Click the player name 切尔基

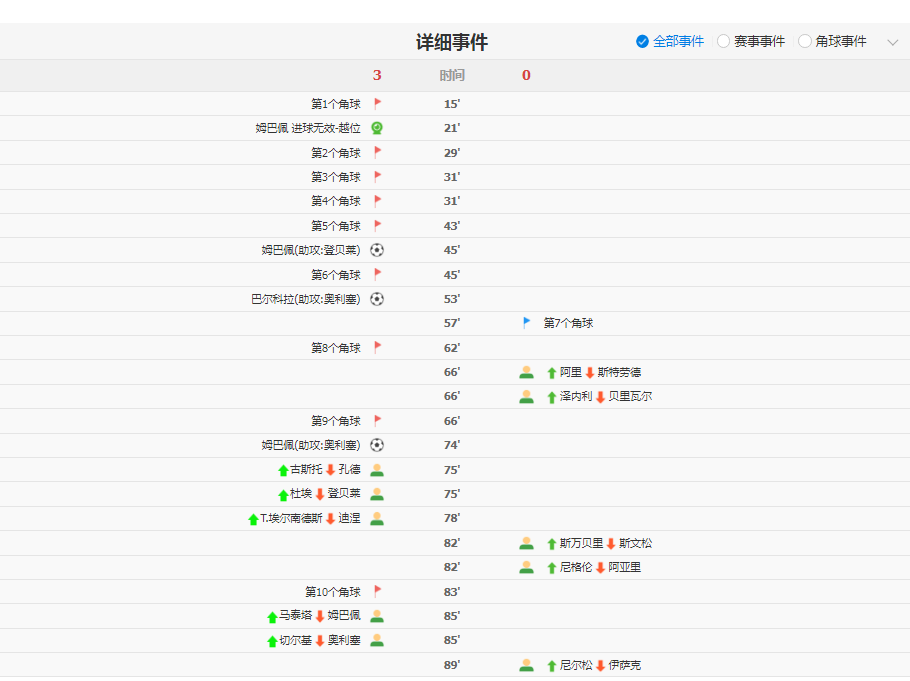point(295,640)
